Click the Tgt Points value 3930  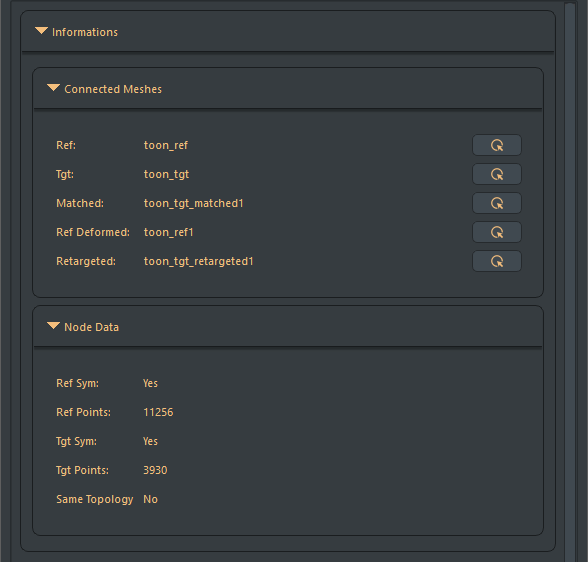point(155,470)
